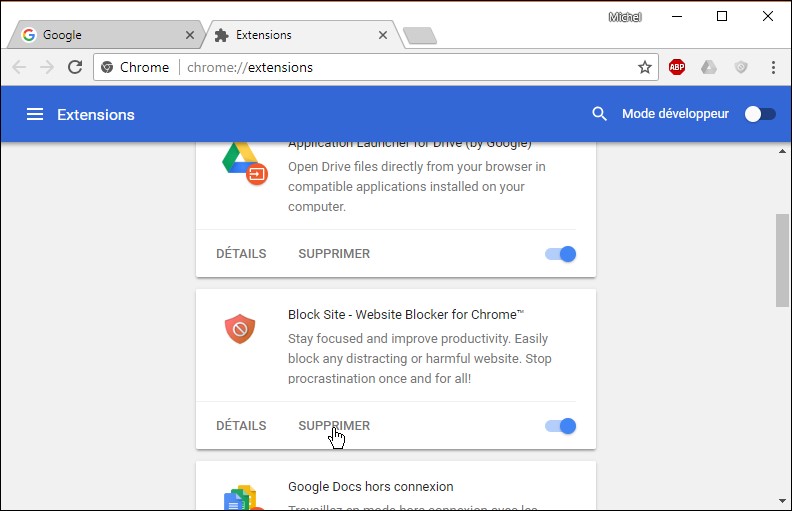The width and height of the screenshot is (792, 511).
Task: Open DÉTAILS for Block Site extension
Action: 241,426
